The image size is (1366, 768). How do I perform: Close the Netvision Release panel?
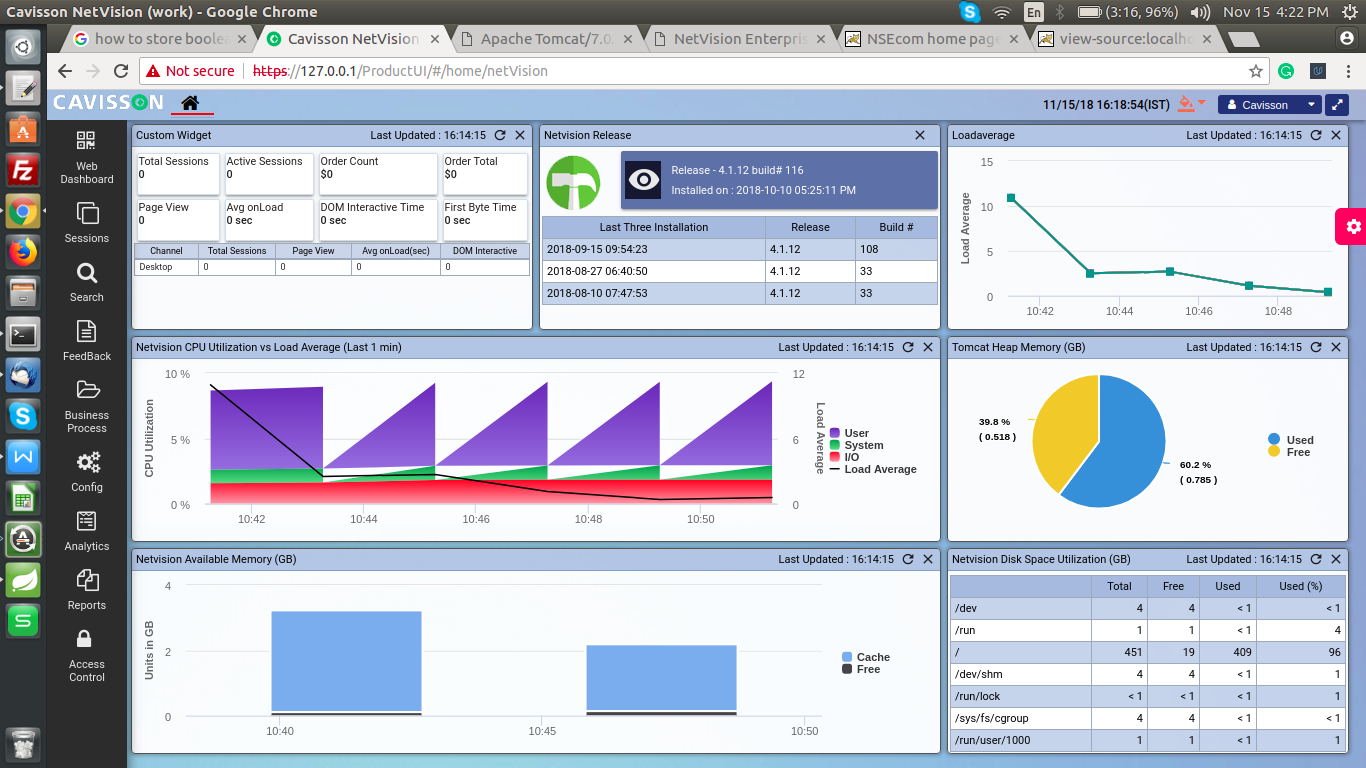click(x=920, y=135)
